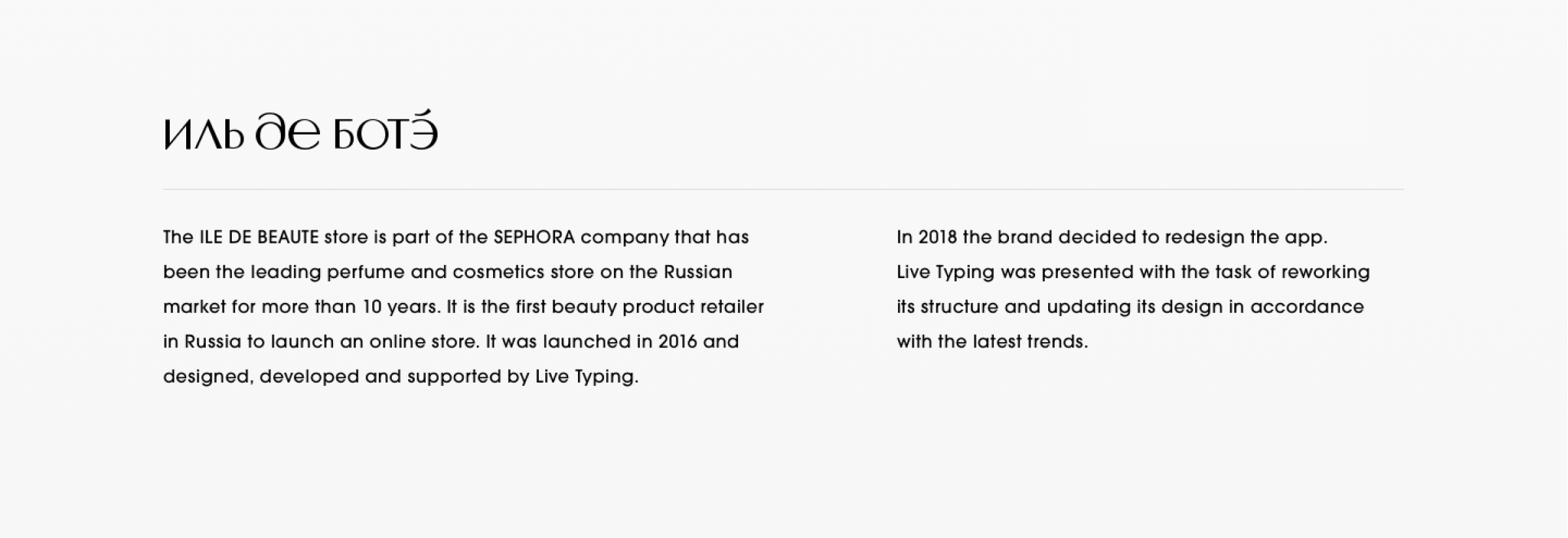Viewport: 1568px width, 538px height.
Task: Click "Live Typing" ending the left paragraph
Action: (x=586, y=377)
